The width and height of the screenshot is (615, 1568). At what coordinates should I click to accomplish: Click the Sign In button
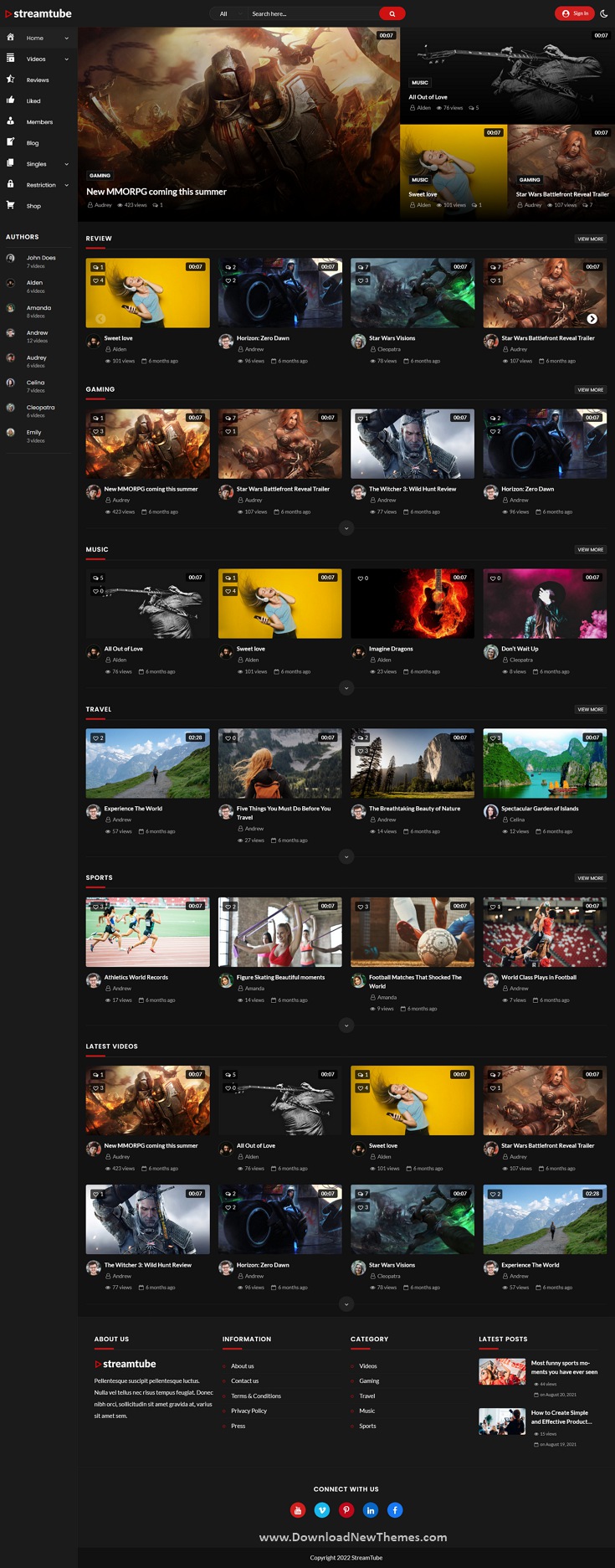click(575, 13)
